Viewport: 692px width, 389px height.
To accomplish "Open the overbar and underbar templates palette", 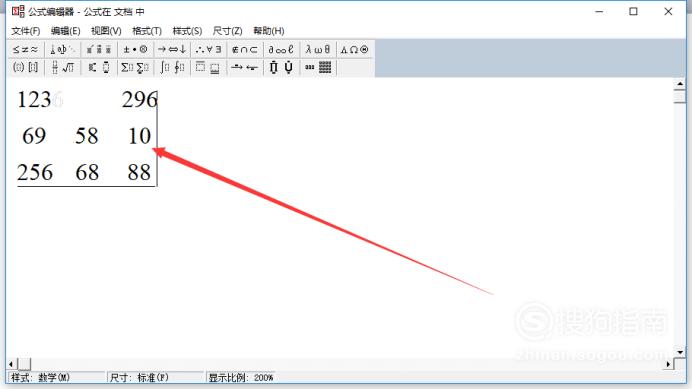I will point(208,67).
